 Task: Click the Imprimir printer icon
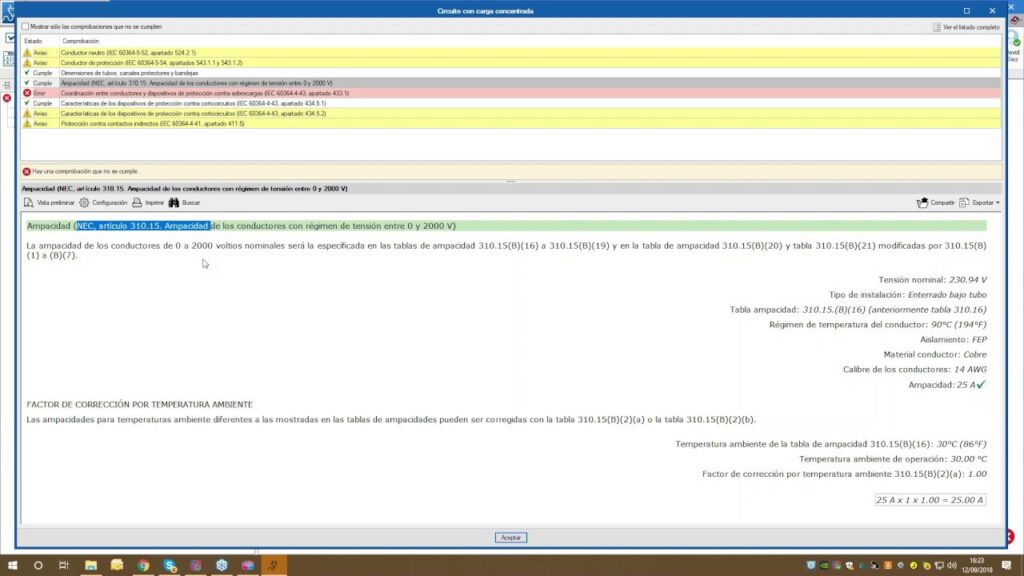[148, 203]
